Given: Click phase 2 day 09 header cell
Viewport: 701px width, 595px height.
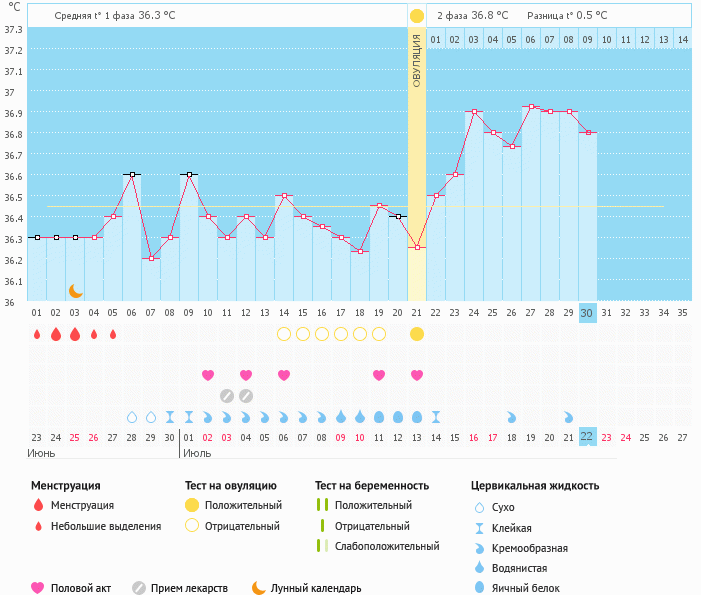Looking at the screenshot, I should [x=587, y=40].
